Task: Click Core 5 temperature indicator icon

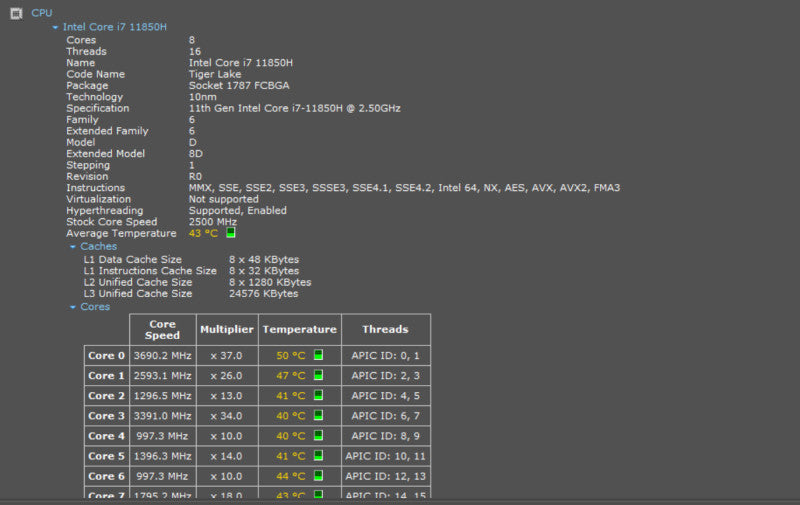Action: (318, 455)
